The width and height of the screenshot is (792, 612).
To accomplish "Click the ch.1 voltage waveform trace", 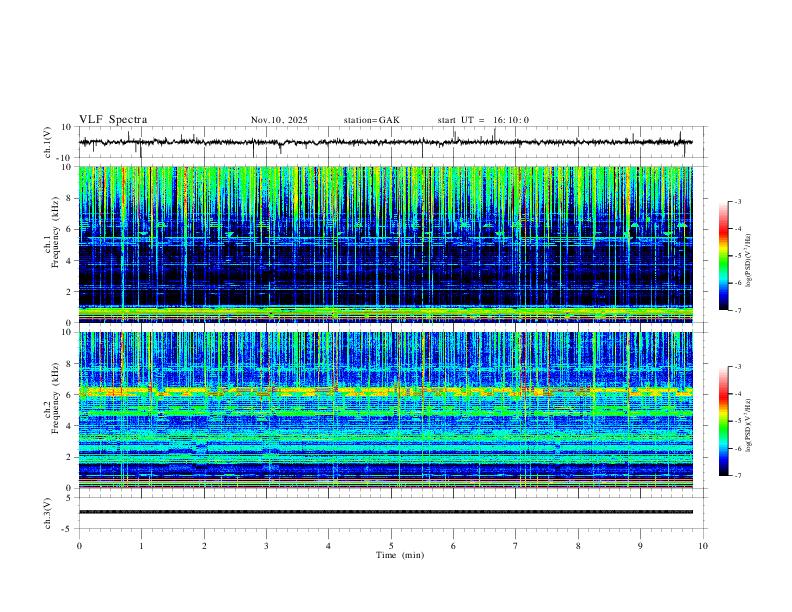I will pos(385,142).
